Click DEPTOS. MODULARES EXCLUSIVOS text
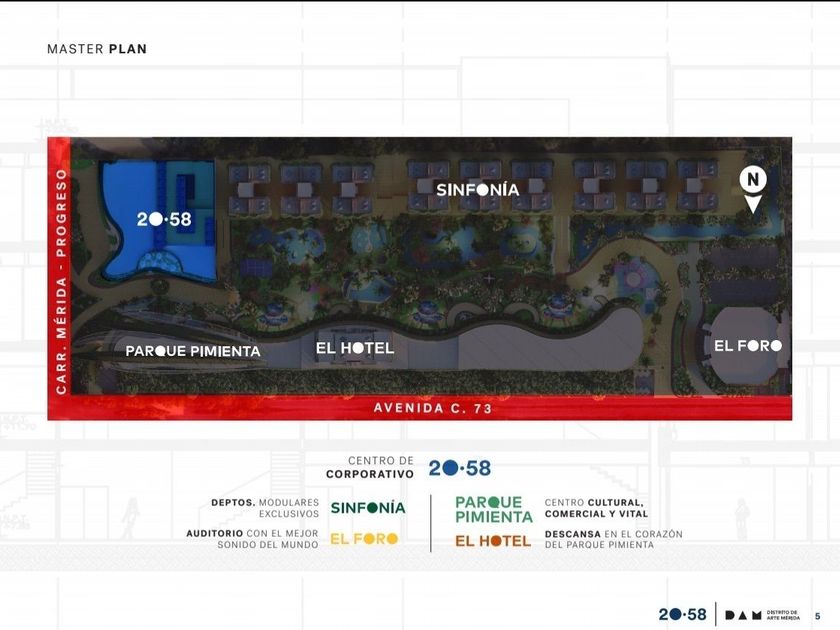The height and width of the screenshot is (630, 840). point(265,508)
